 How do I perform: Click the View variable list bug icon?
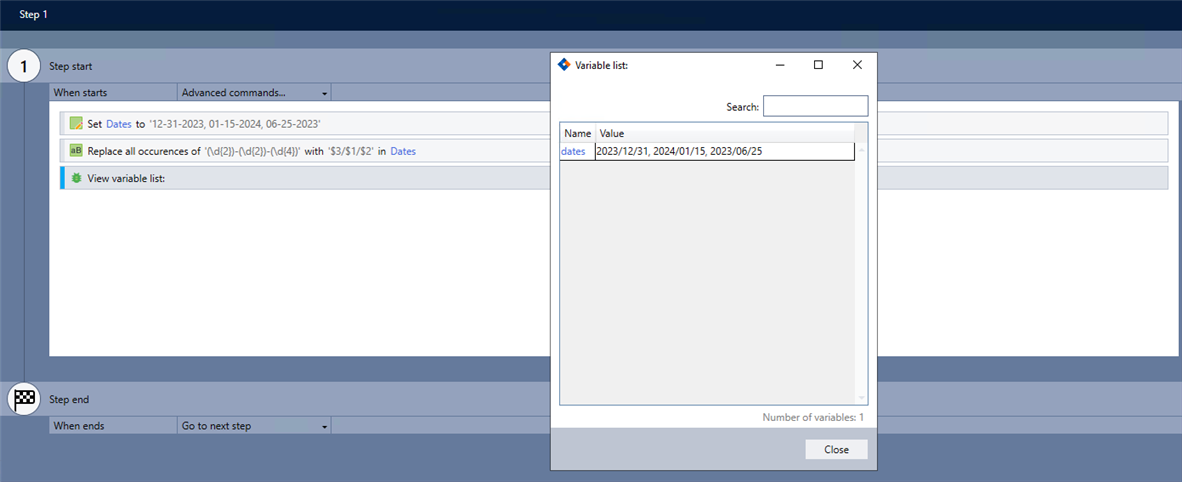(75, 178)
